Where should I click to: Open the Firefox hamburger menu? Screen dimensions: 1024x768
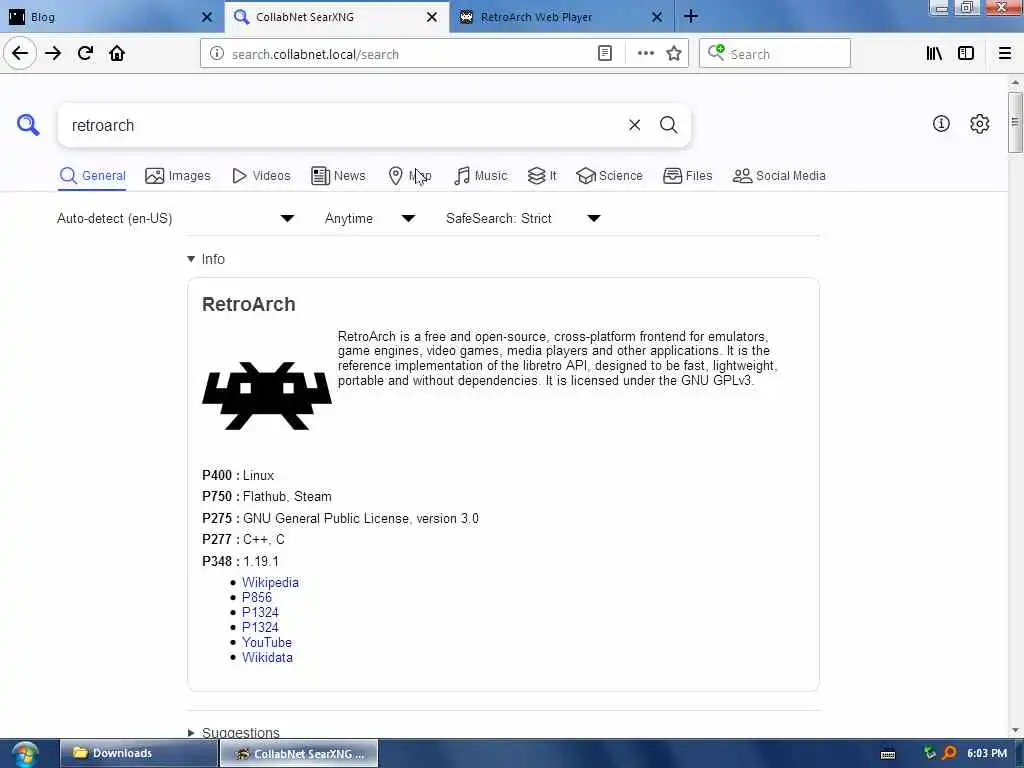1004,54
